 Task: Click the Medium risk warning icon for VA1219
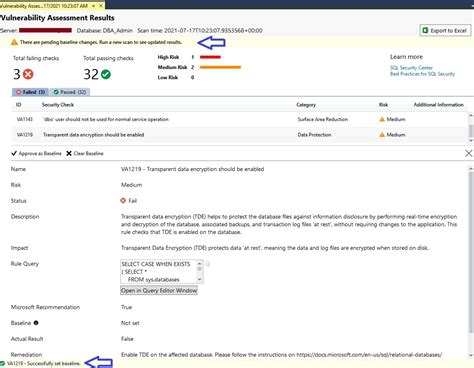[382, 135]
